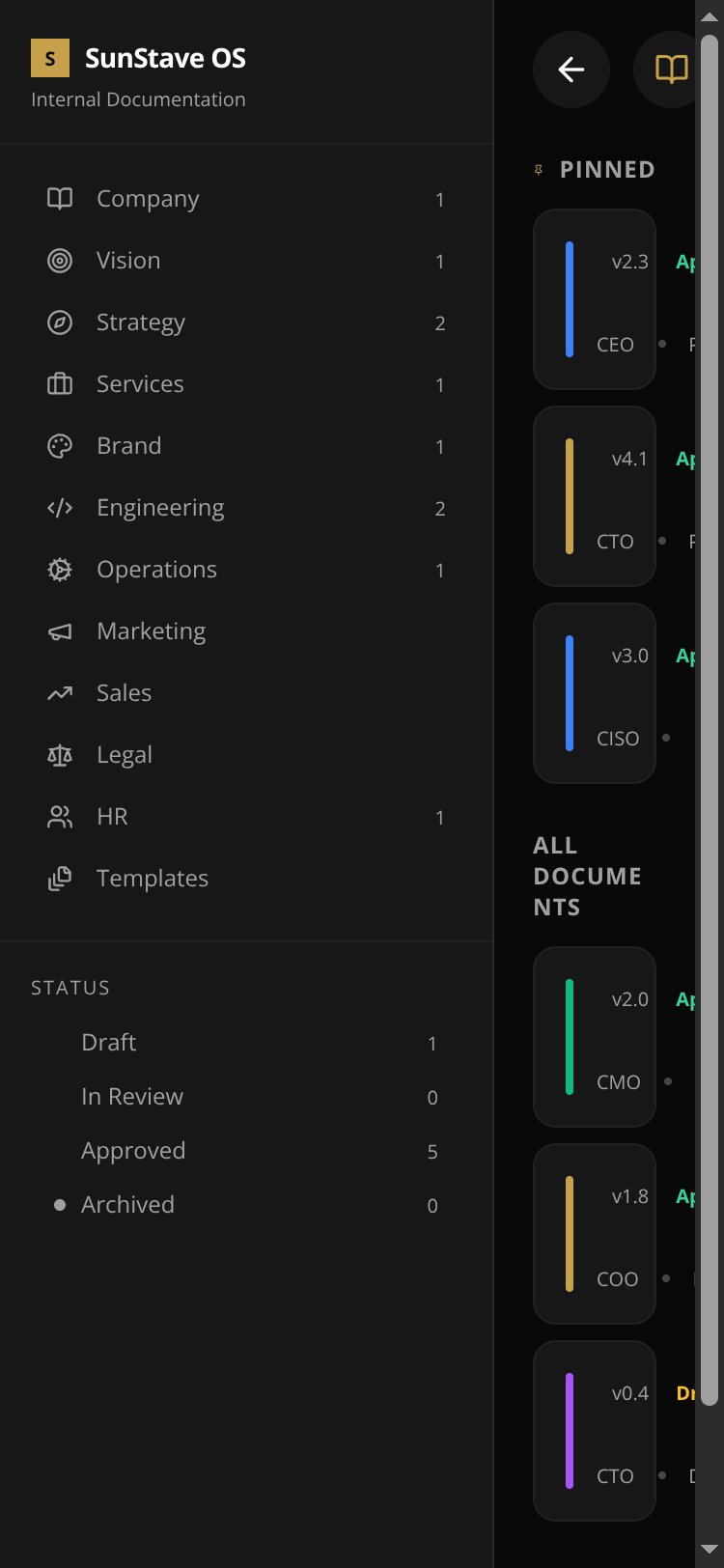
Task: Click the purple bar on the v0.4 card
Action: 570,1431
